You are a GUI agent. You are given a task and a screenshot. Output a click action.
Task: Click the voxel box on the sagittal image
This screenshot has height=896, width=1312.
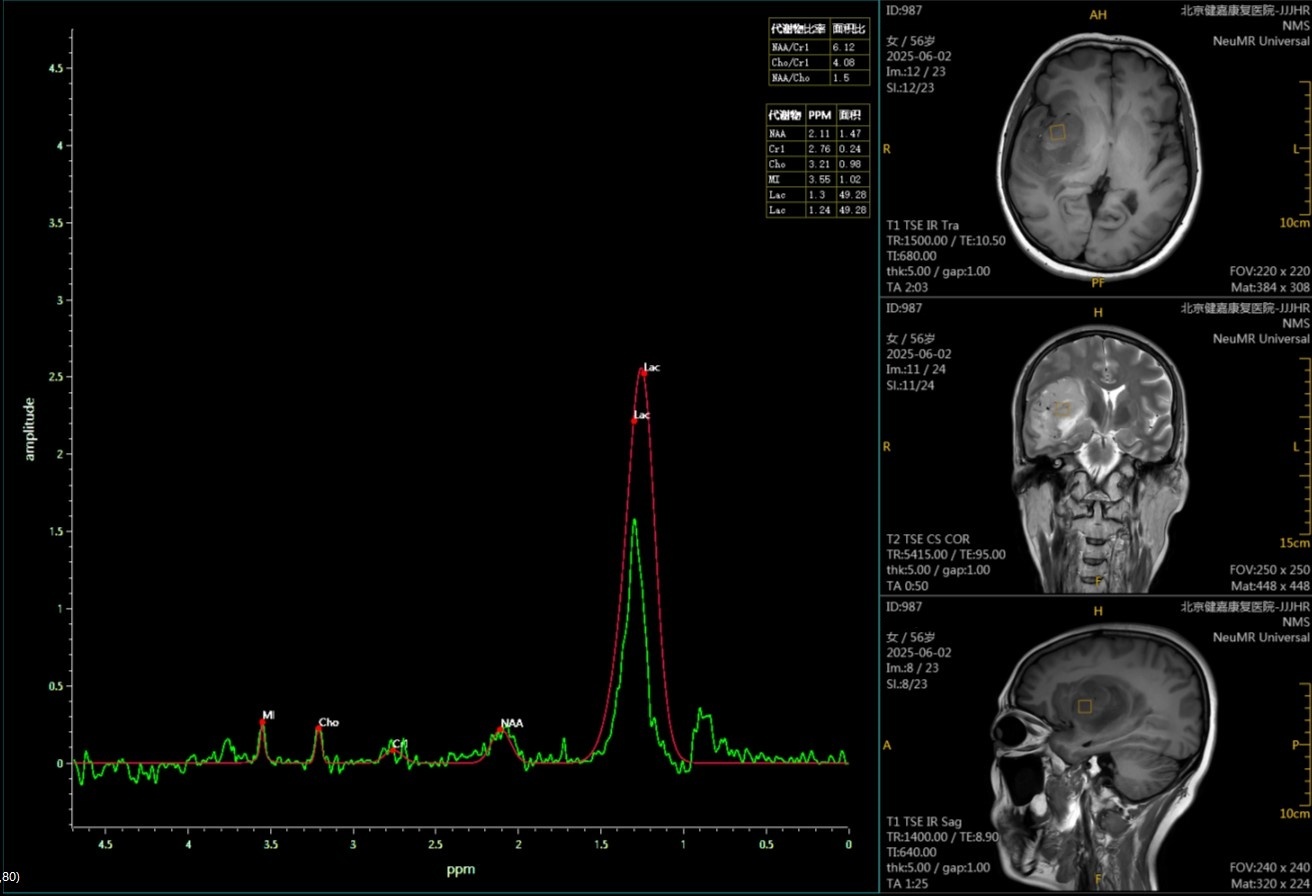click(x=1084, y=706)
